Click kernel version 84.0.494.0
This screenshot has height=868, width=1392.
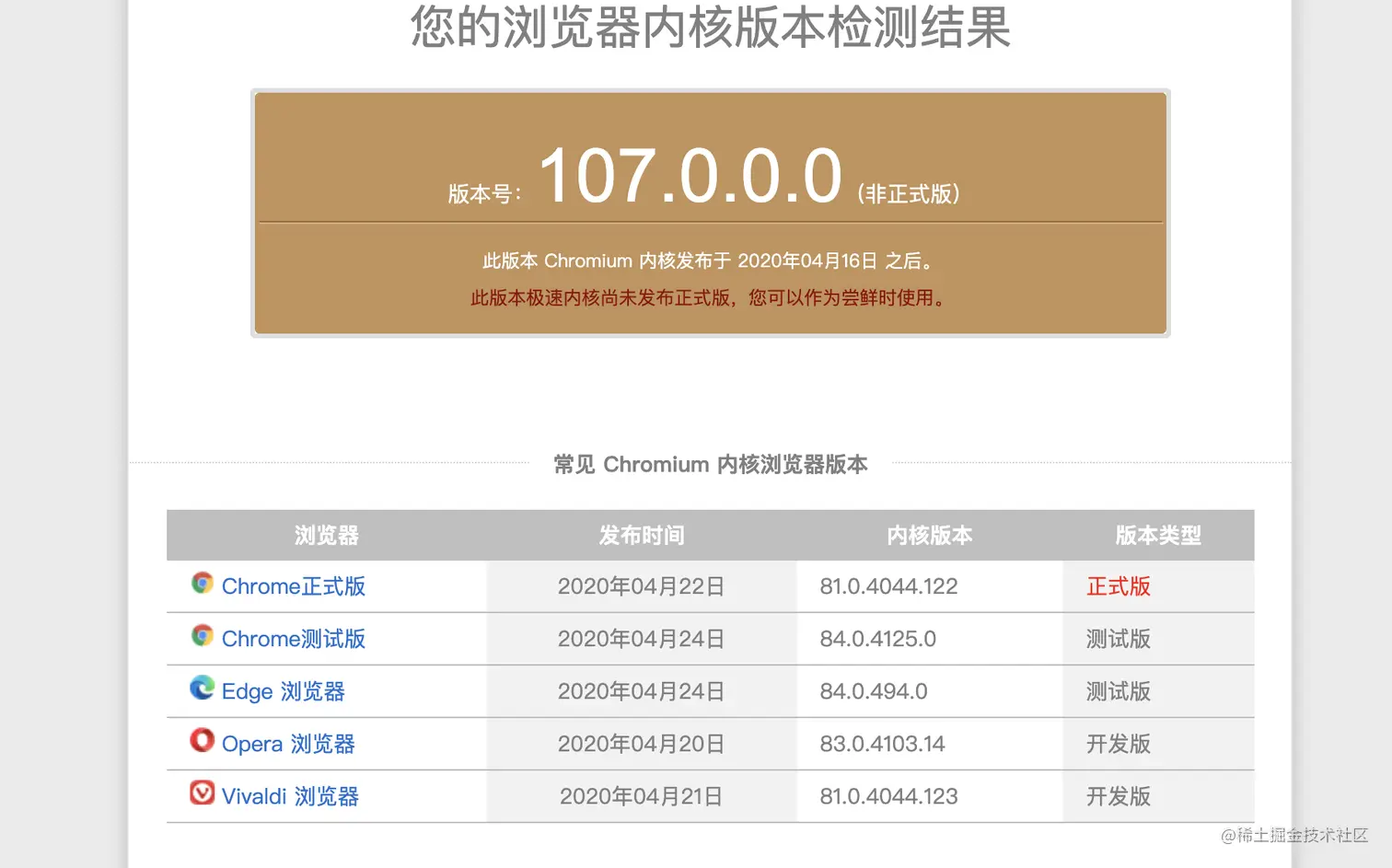click(x=873, y=691)
